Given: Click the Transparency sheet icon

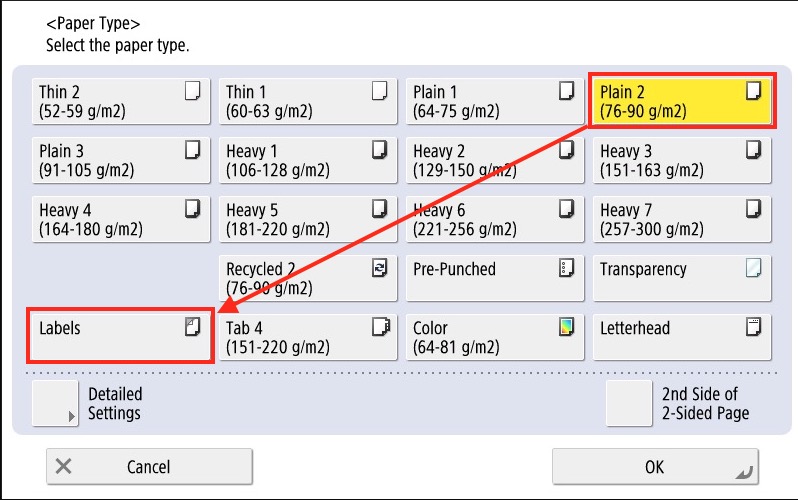Looking at the screenshot, I should point(753,268).
